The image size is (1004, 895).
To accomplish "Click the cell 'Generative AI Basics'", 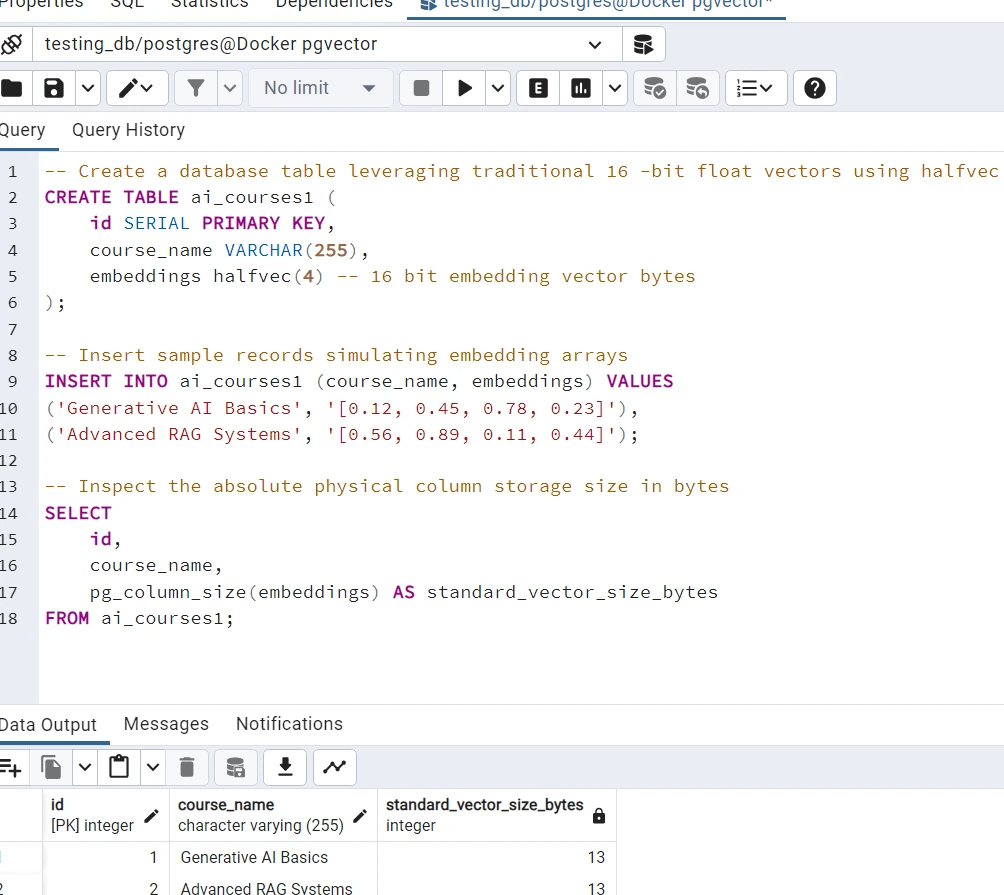I will (x=273, y=857).
